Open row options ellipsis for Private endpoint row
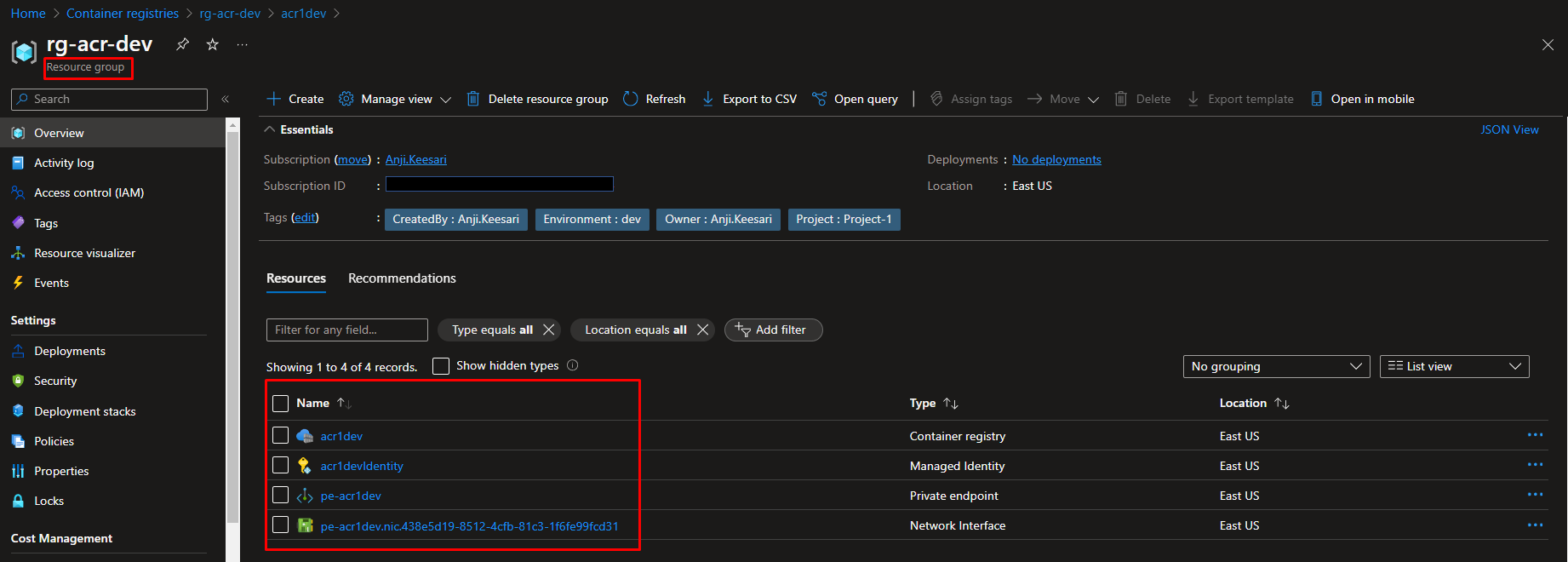1568x562 pixels. (x=1535, y=495)
